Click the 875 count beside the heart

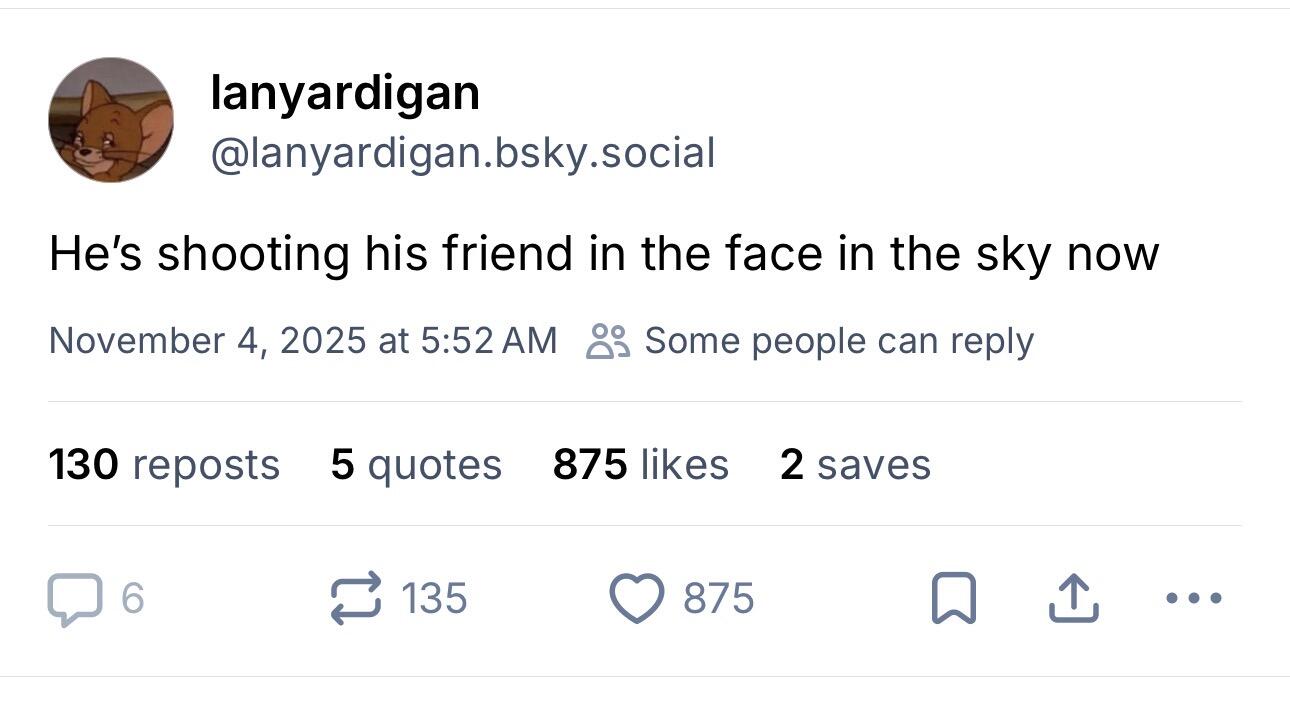718,599
